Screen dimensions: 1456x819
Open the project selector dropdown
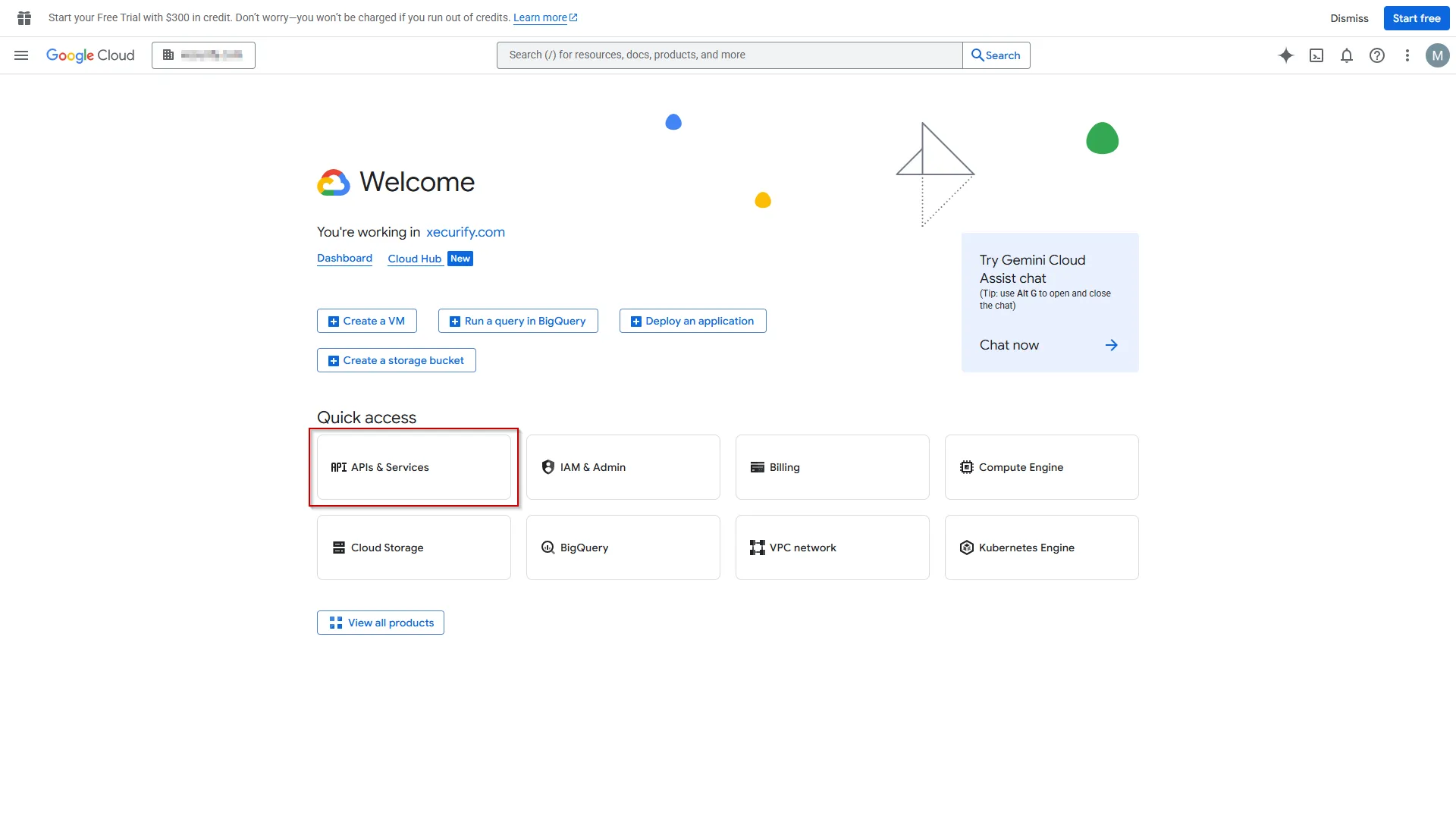203,55
